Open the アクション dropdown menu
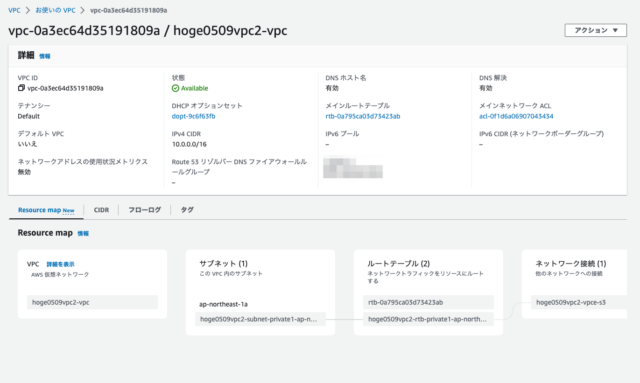This screenshot has height=383, width=640. tap(596, 30)
